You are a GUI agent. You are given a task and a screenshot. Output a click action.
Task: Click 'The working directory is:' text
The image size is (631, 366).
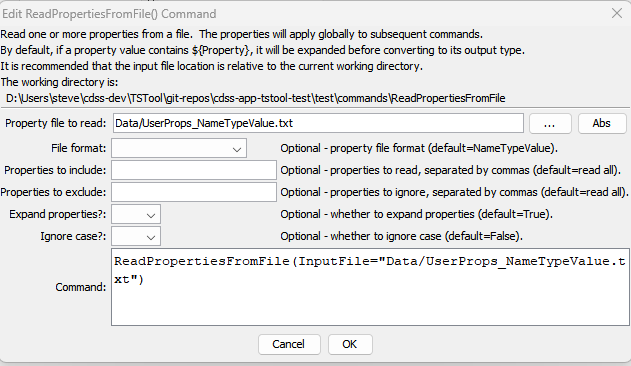60,82
